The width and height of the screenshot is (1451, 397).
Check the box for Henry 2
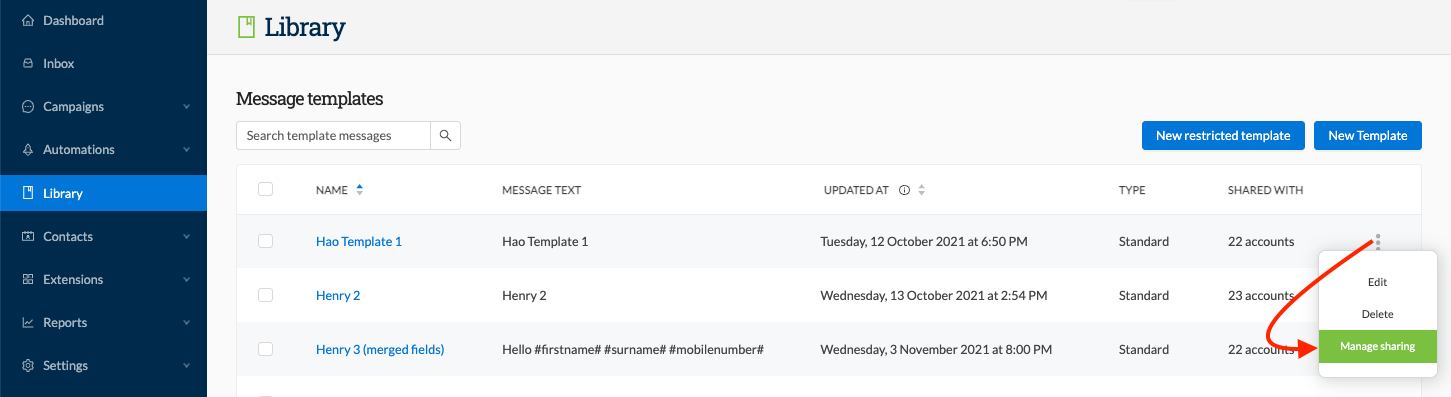(x=265, y=295)
